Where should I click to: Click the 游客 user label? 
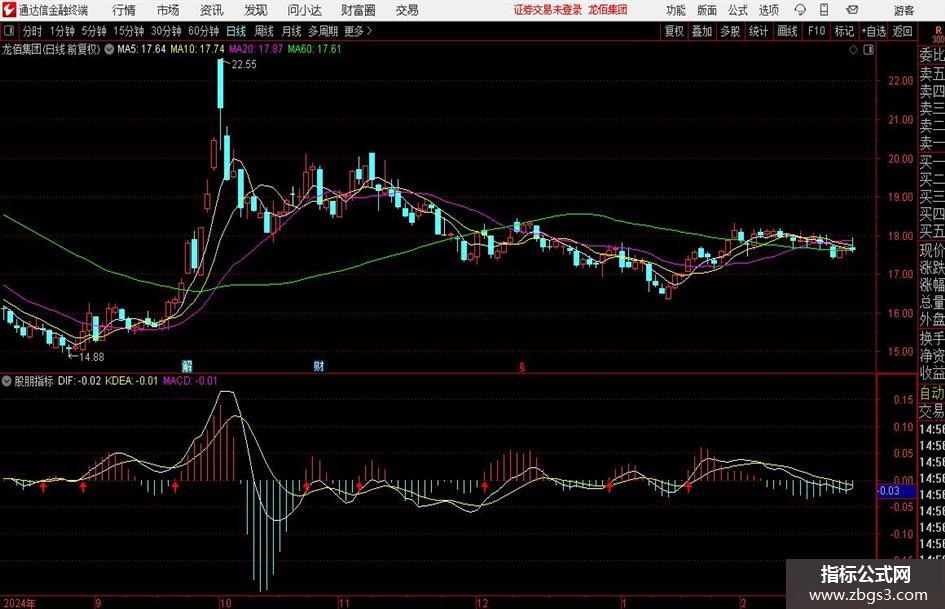tap(903, 10)
